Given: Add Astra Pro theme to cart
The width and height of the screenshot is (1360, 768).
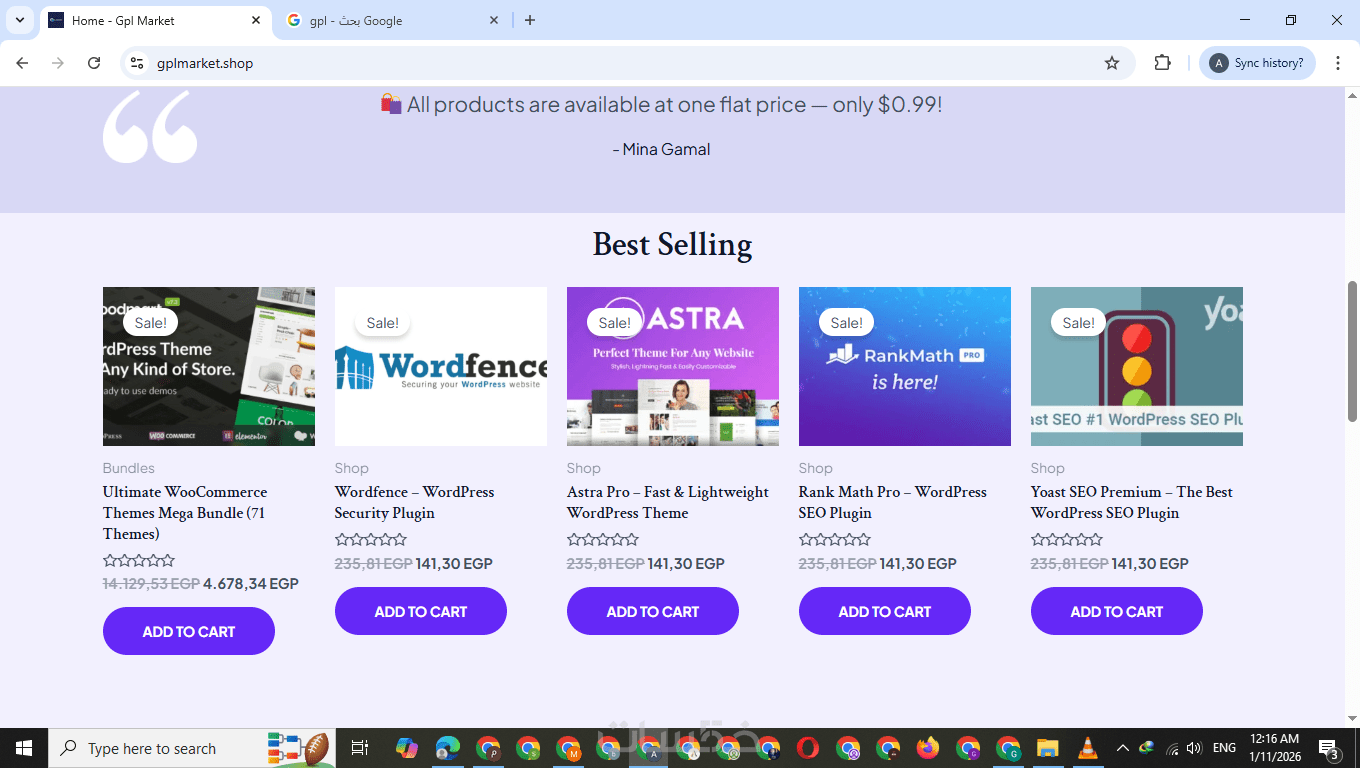Looking at the screenshot, I should click(x=653, y=611).
